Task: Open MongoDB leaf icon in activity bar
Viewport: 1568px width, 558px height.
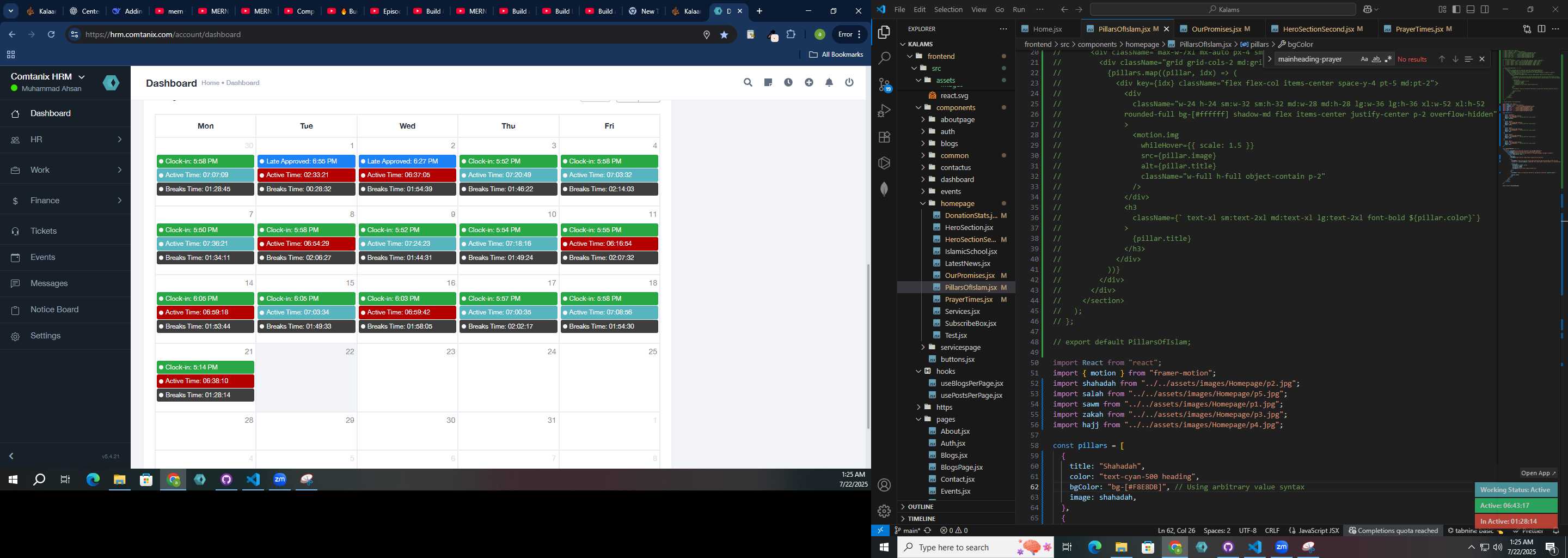Action: [x=884, y=190]
